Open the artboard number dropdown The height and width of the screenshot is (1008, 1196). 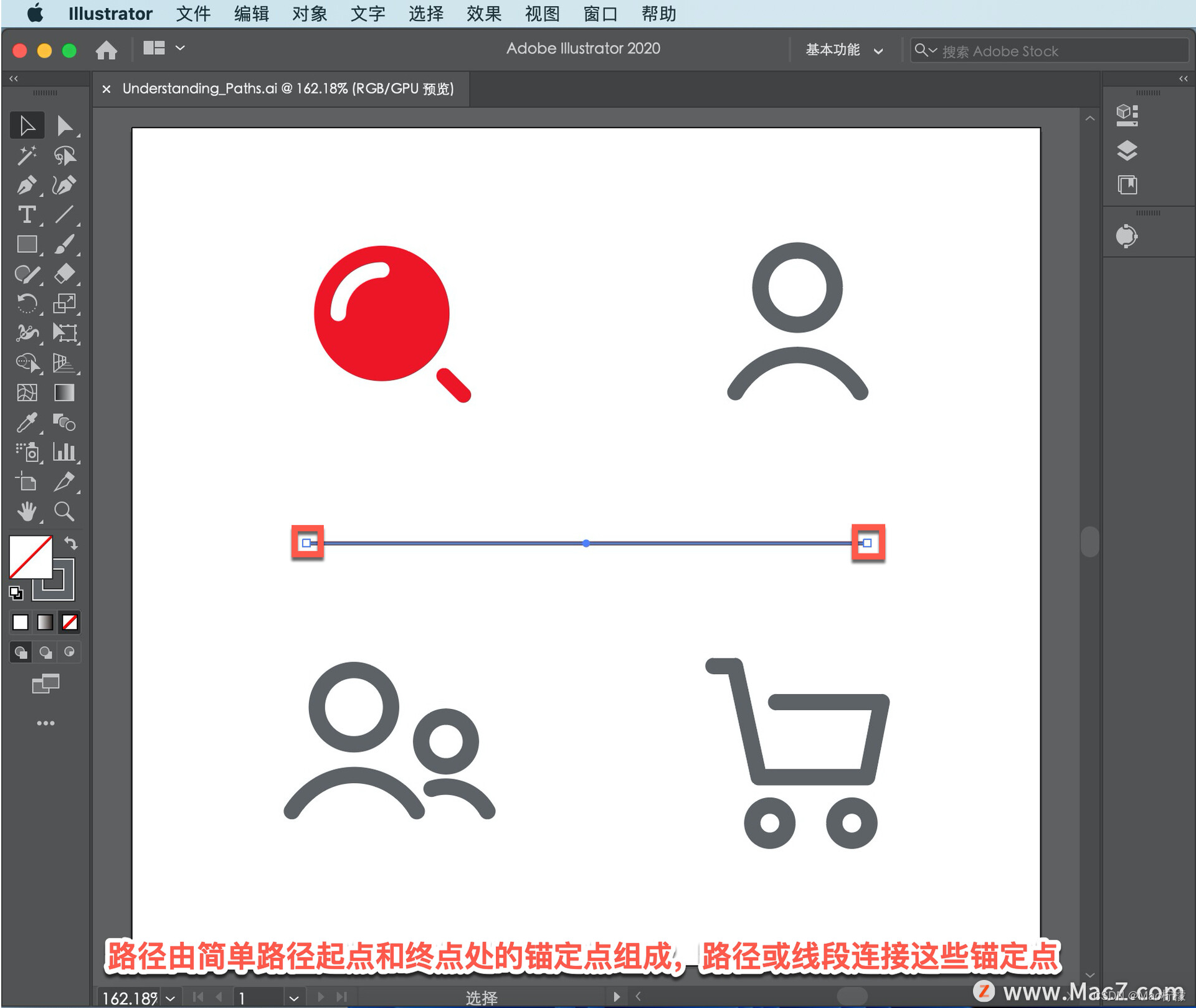293,997
